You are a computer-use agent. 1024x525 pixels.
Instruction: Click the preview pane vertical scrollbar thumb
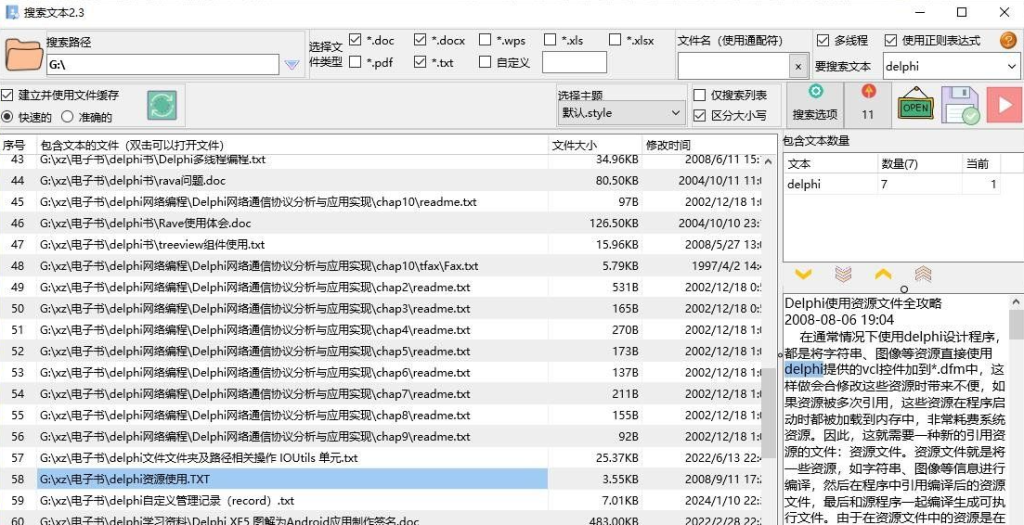coord(1017,325)
